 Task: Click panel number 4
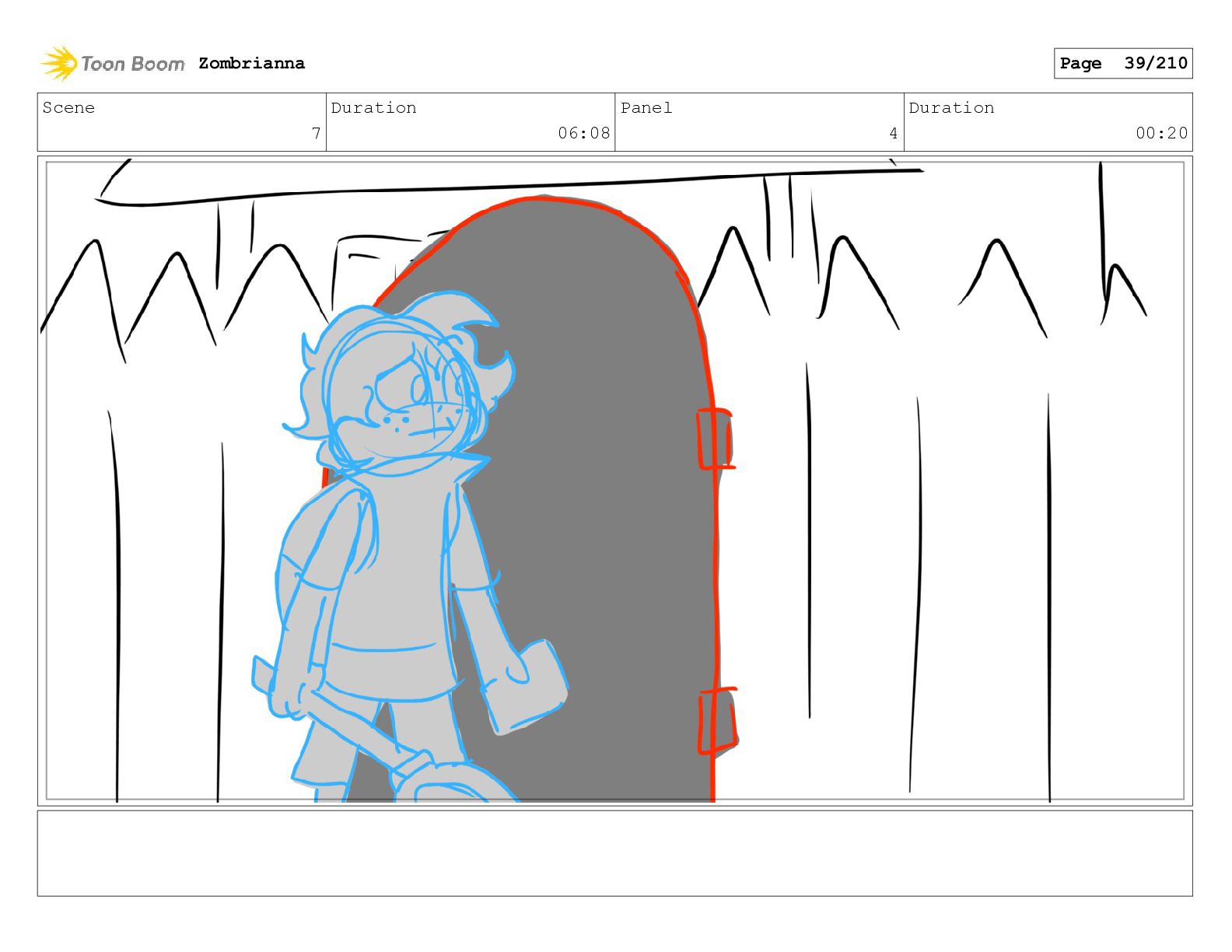(894, 133)
